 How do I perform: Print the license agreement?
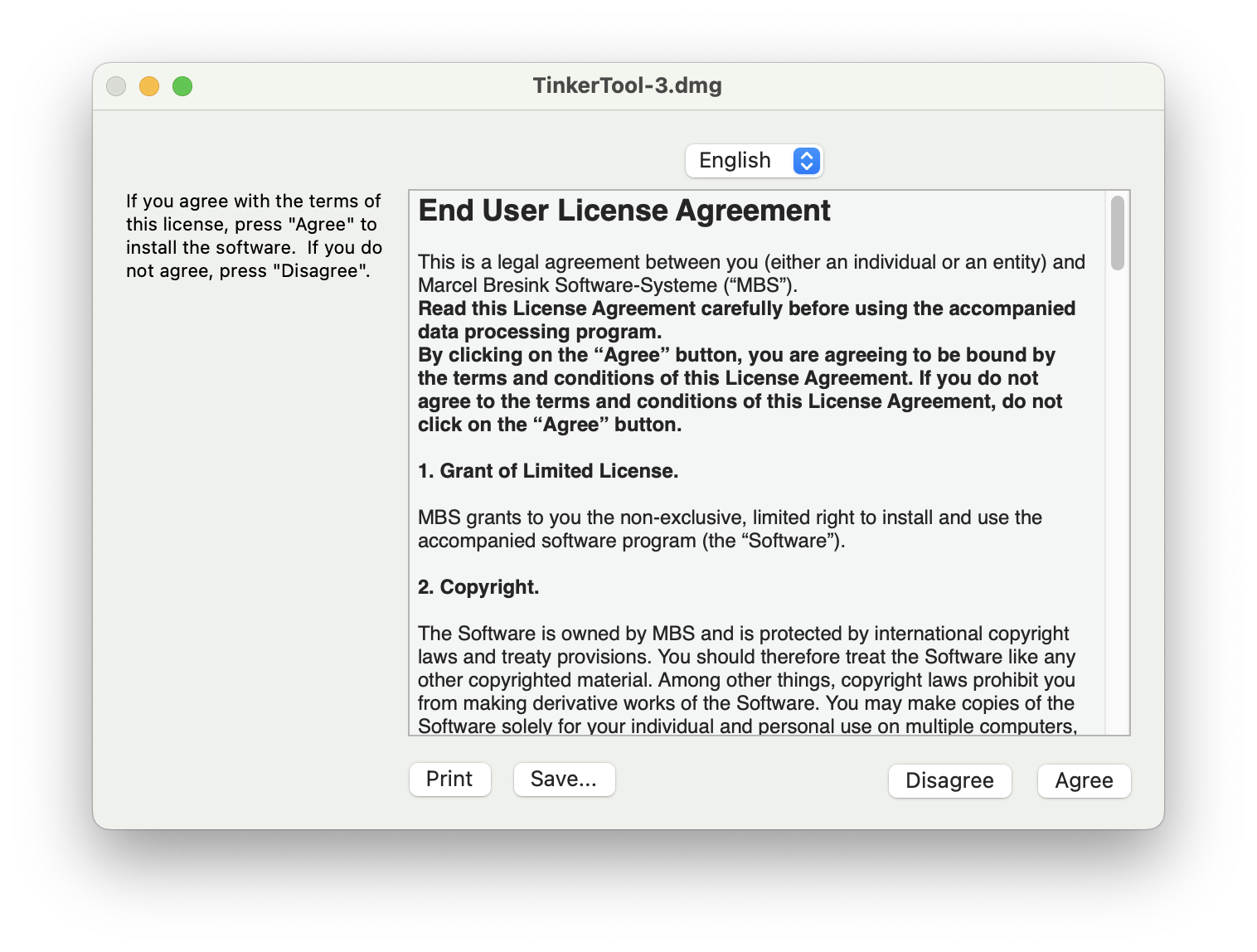pyautogui.click(x=449, y=779)
